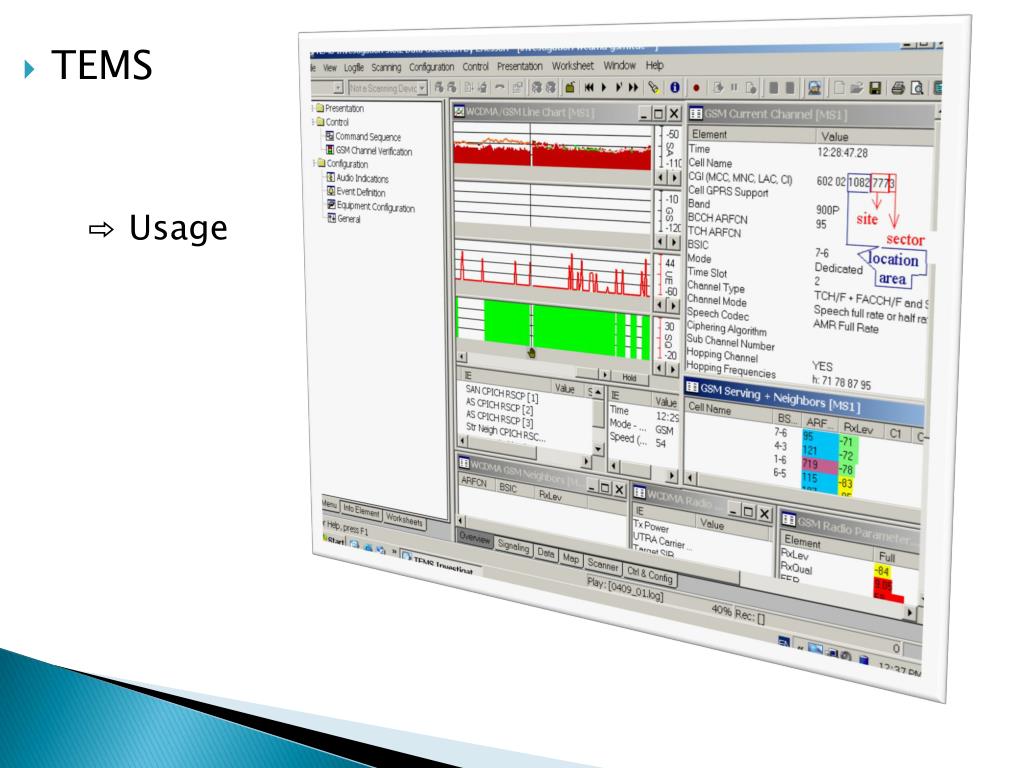Click the Print toolbar icon
Viewport: 1024px width, 768px height.
[898, 88]
